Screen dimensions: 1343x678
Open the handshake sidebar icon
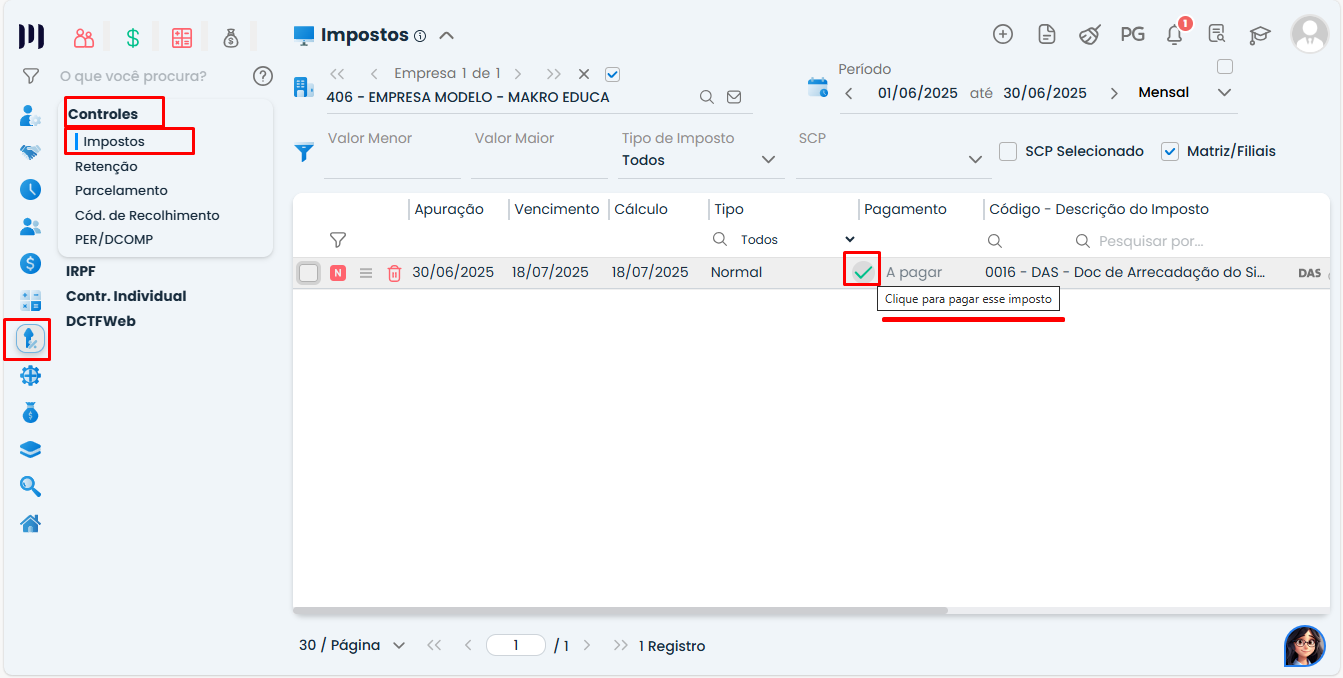click(x=30, y=152)
